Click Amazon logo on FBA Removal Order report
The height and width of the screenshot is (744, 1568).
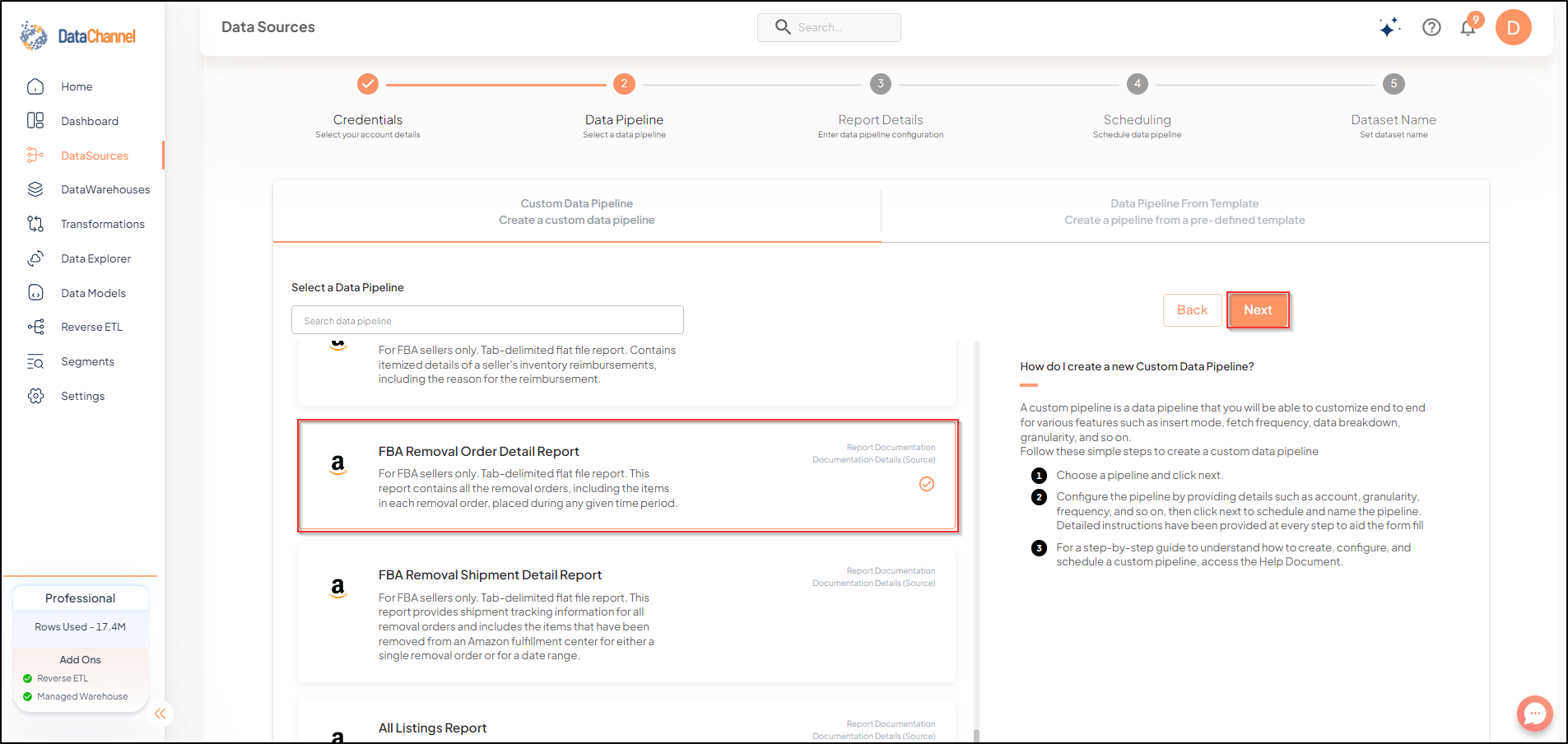337,464
